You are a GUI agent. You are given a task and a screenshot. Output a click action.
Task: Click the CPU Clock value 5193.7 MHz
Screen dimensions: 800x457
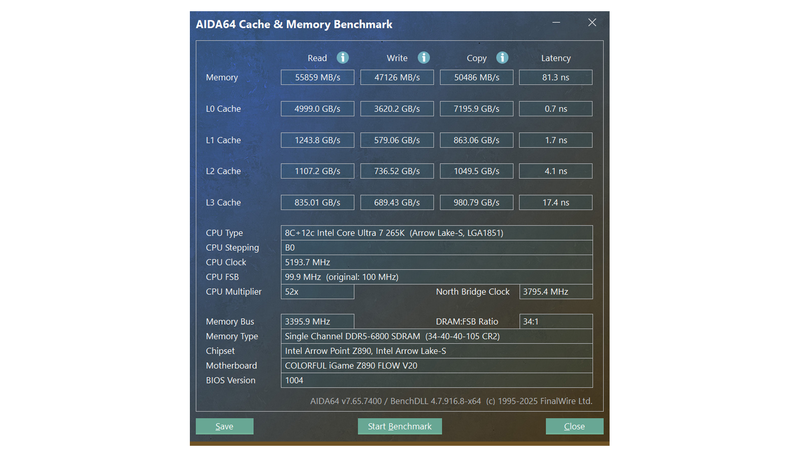pos(437,262)
